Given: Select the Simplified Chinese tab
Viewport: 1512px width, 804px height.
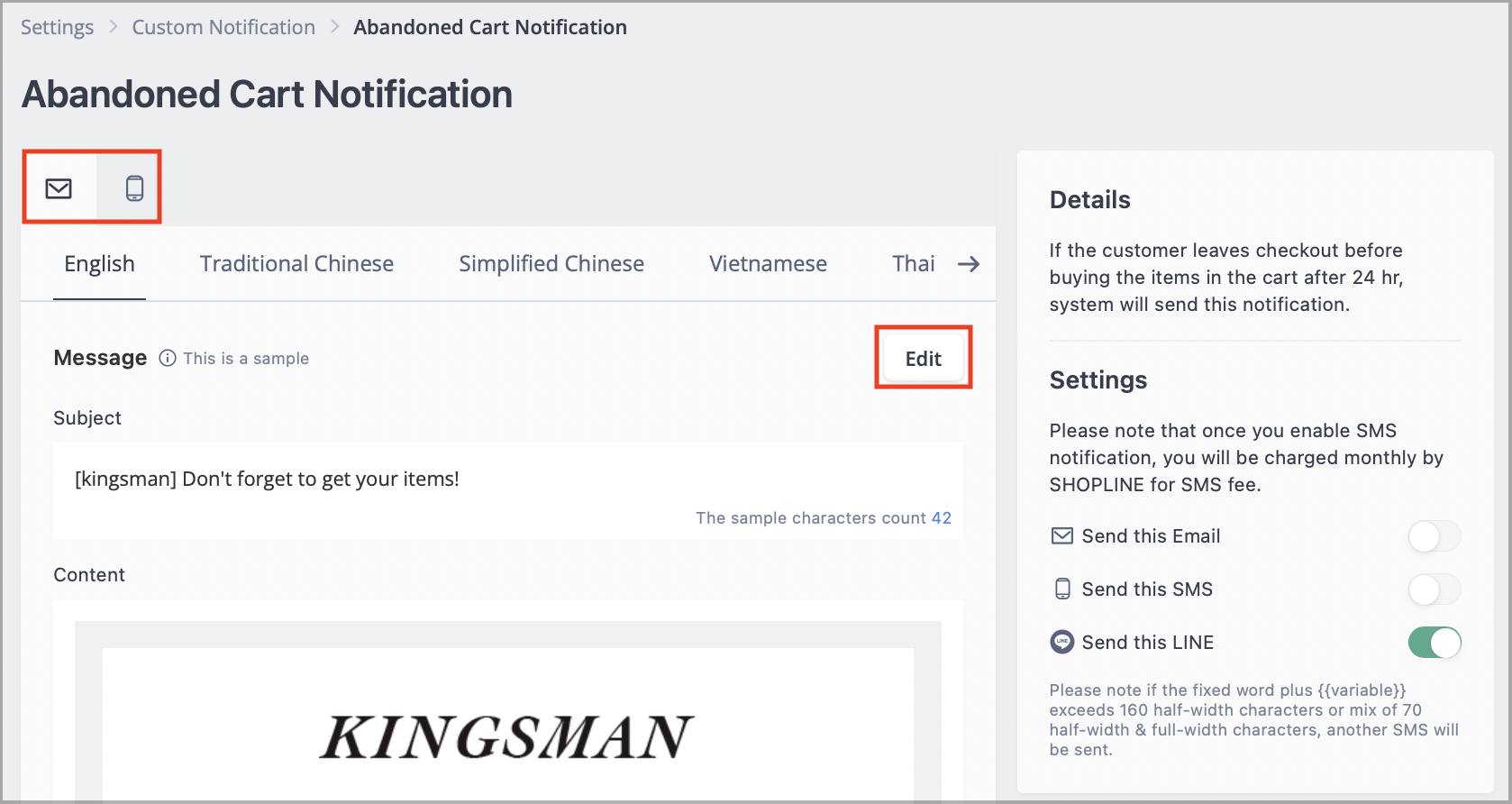Looking at the screenshot, I should point(551,264).
